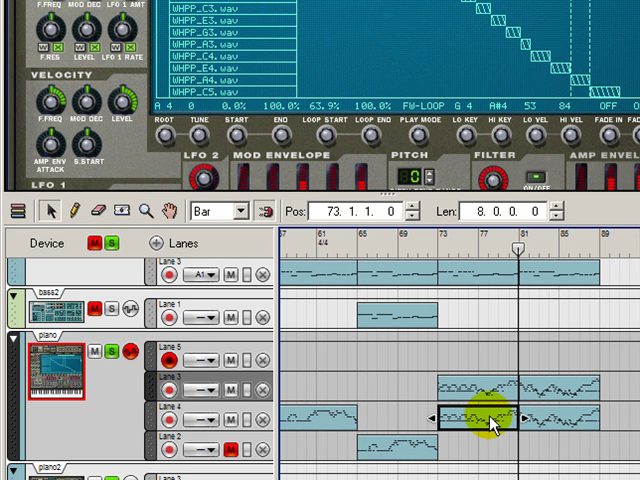Click the Velocity AMP ENV ATTACK knob
The image size is (640, 480).
coord(51,144)
